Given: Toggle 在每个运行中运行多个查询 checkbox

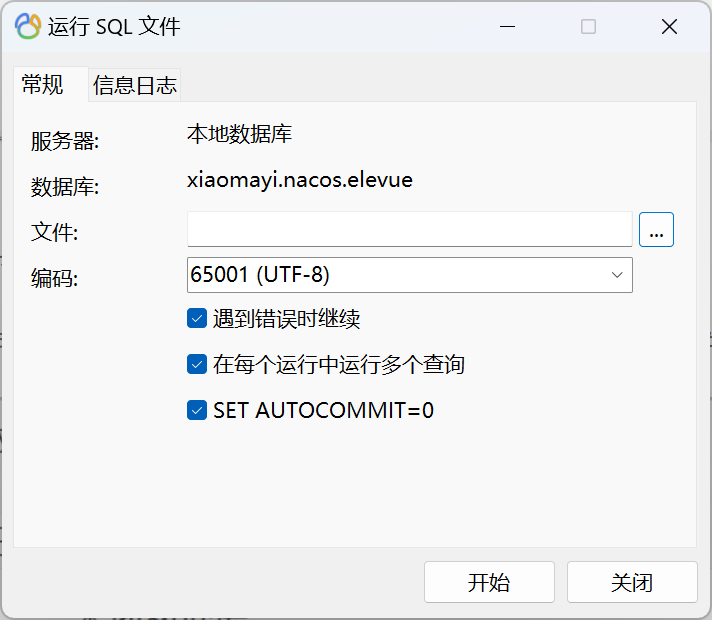Looking at the screenshot, I should point(197,364).
